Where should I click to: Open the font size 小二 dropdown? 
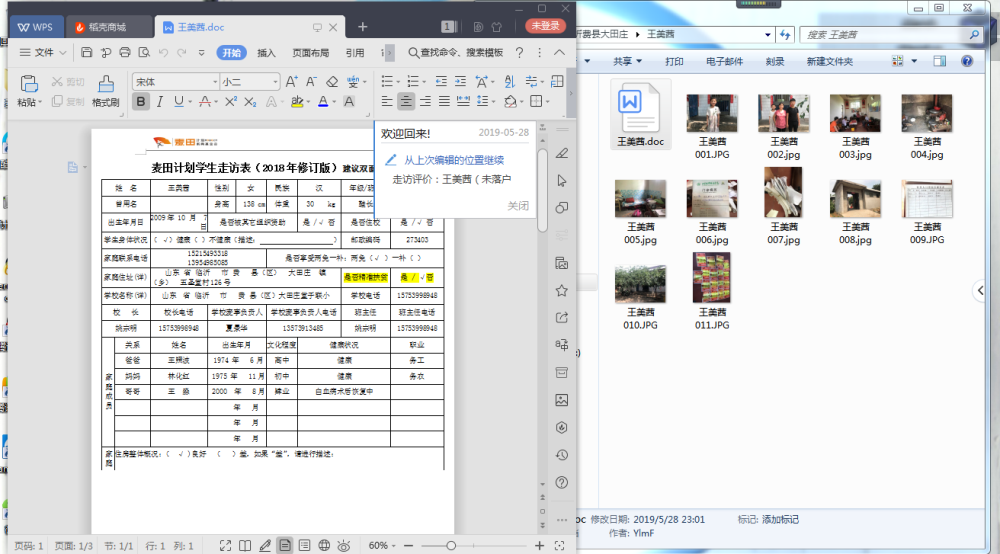click(275, 82)
